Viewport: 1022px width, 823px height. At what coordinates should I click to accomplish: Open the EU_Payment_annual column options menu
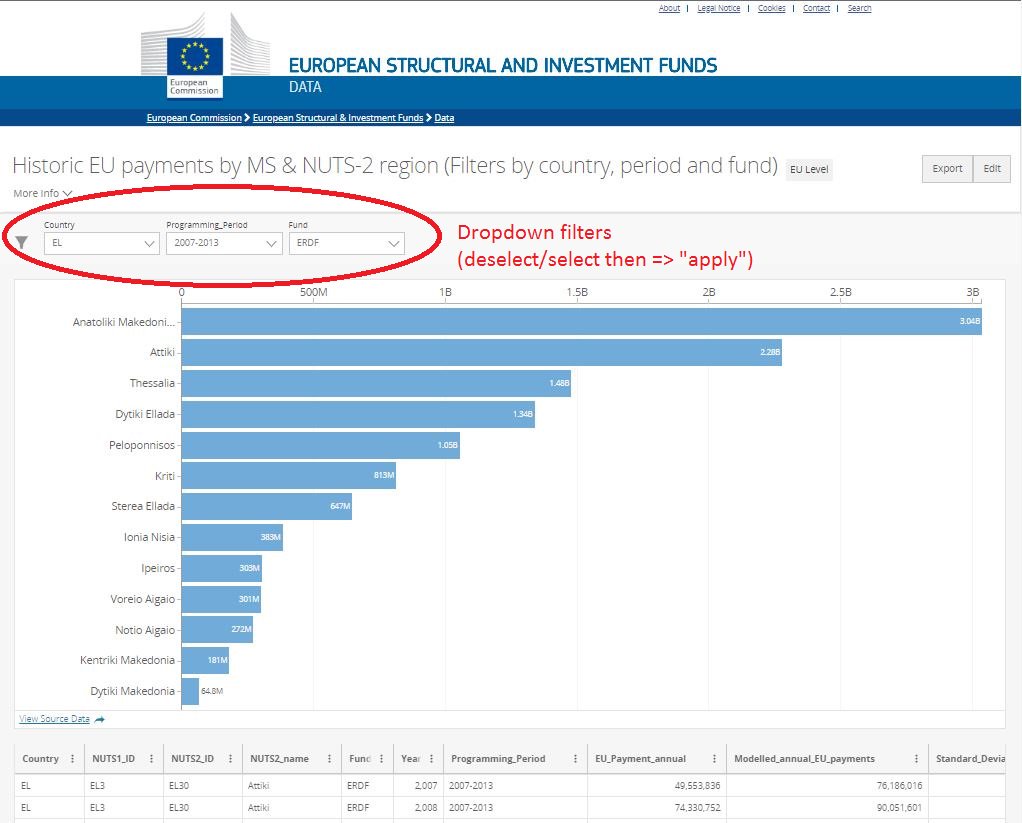(716, 758)
